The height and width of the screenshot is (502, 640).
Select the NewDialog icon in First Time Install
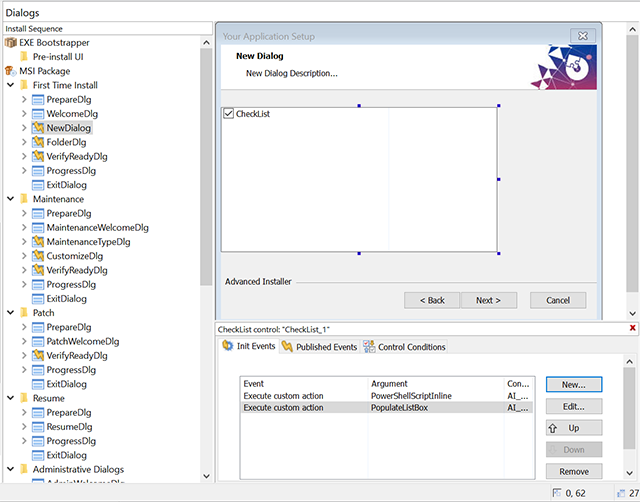38,128
